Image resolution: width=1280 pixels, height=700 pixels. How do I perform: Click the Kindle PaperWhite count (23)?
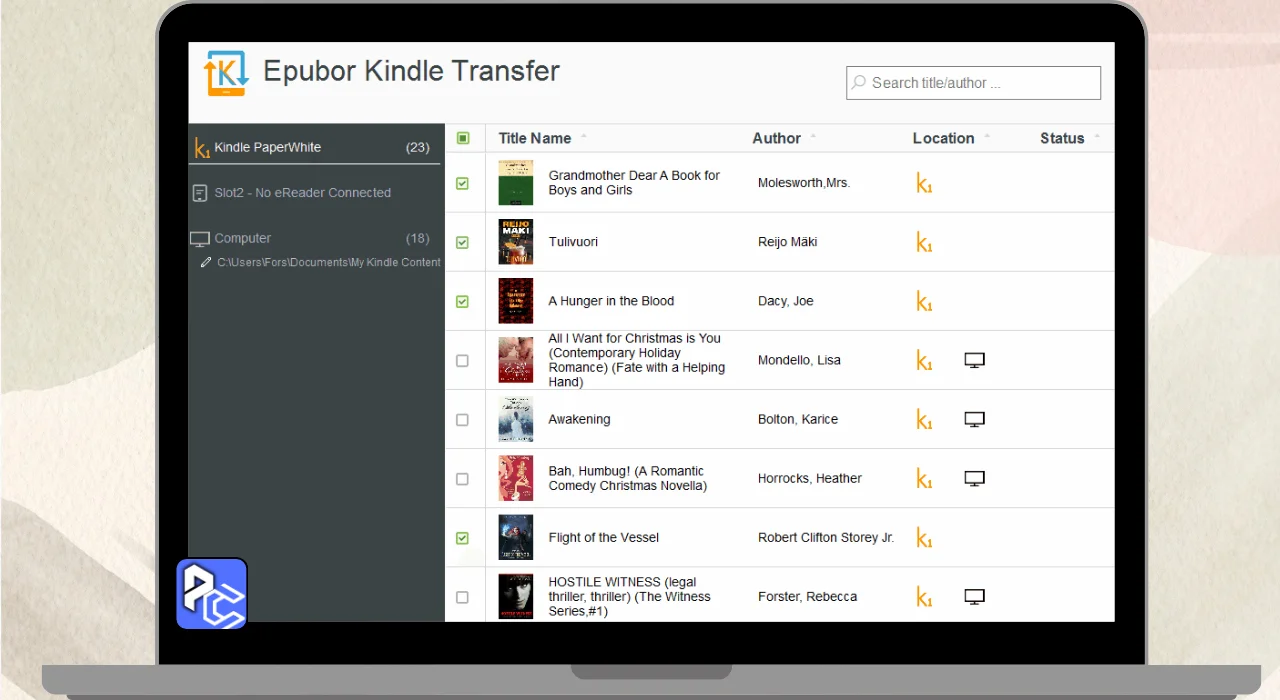point(418,147)
